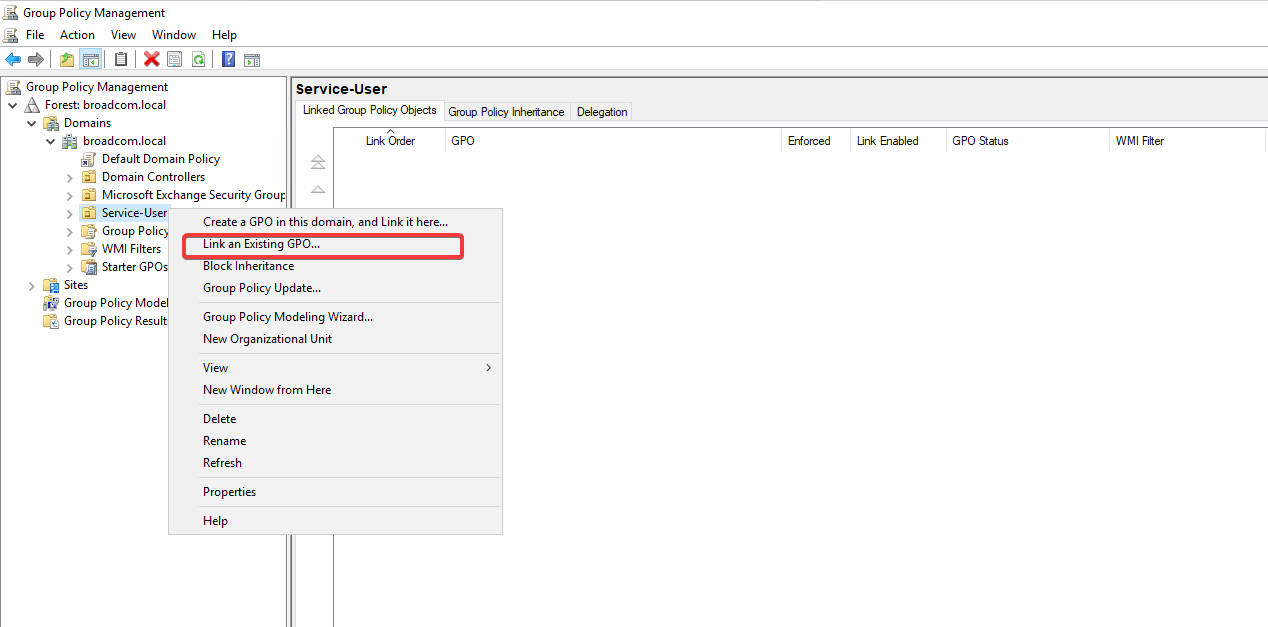Click the green Refresh toolbar icon

(x=198, y=59)
